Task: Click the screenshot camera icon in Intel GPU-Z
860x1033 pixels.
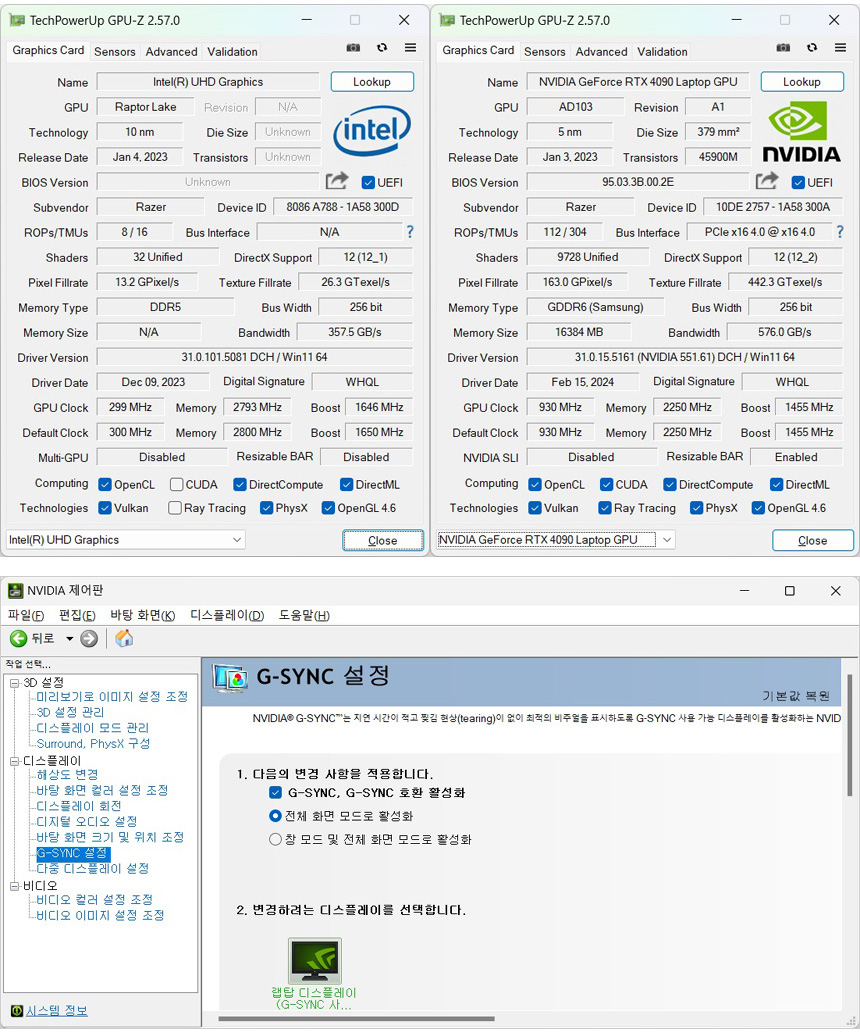Action: [x=353, y=48]
